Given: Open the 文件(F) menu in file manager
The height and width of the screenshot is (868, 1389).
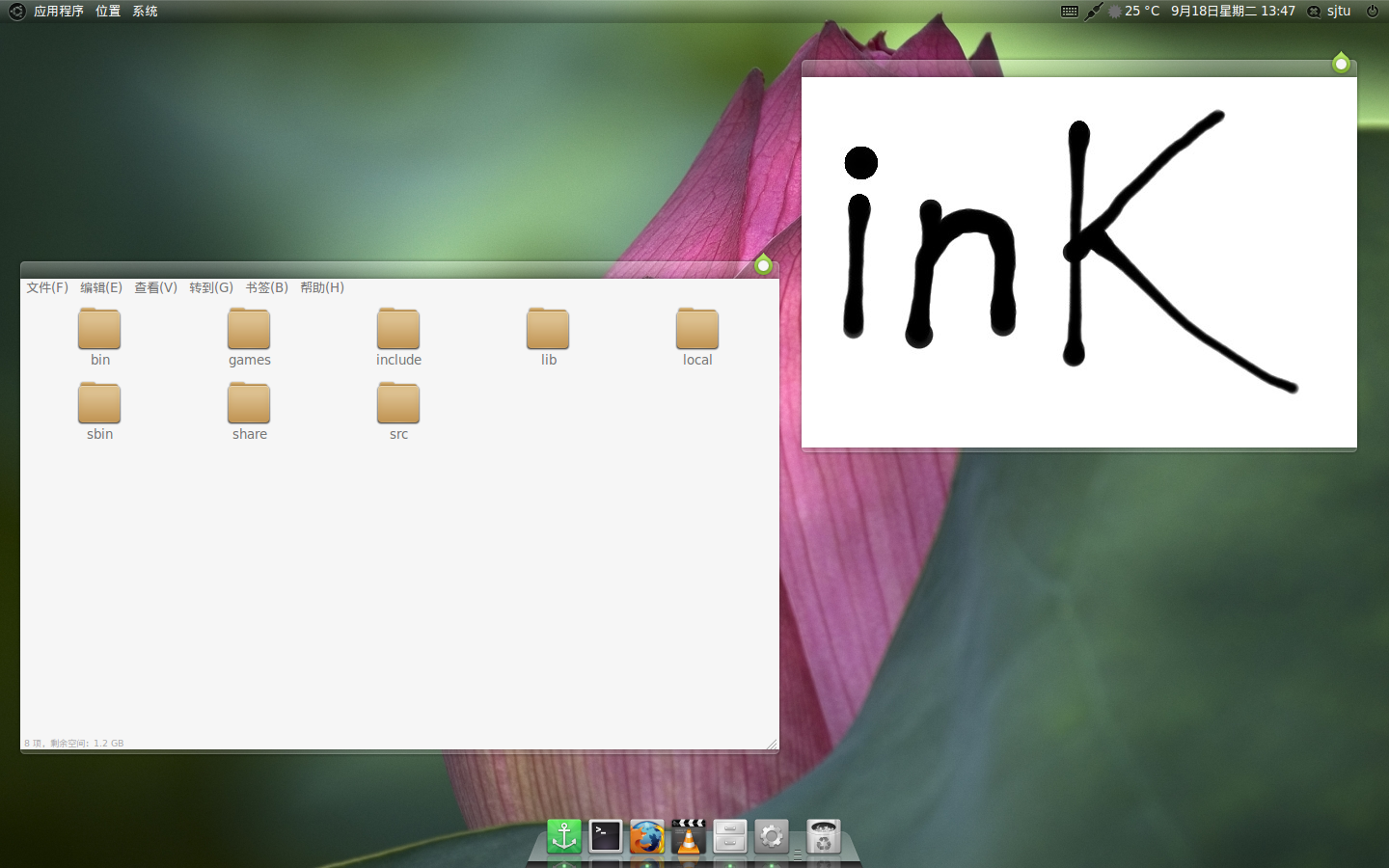Looking at the screenshot, I should (47, 287).
